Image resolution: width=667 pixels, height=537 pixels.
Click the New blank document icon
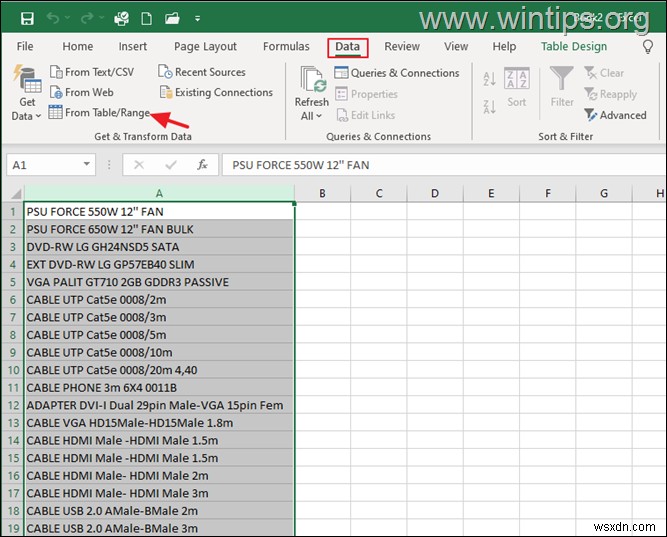pyautogui.click(x=147, y=19)
